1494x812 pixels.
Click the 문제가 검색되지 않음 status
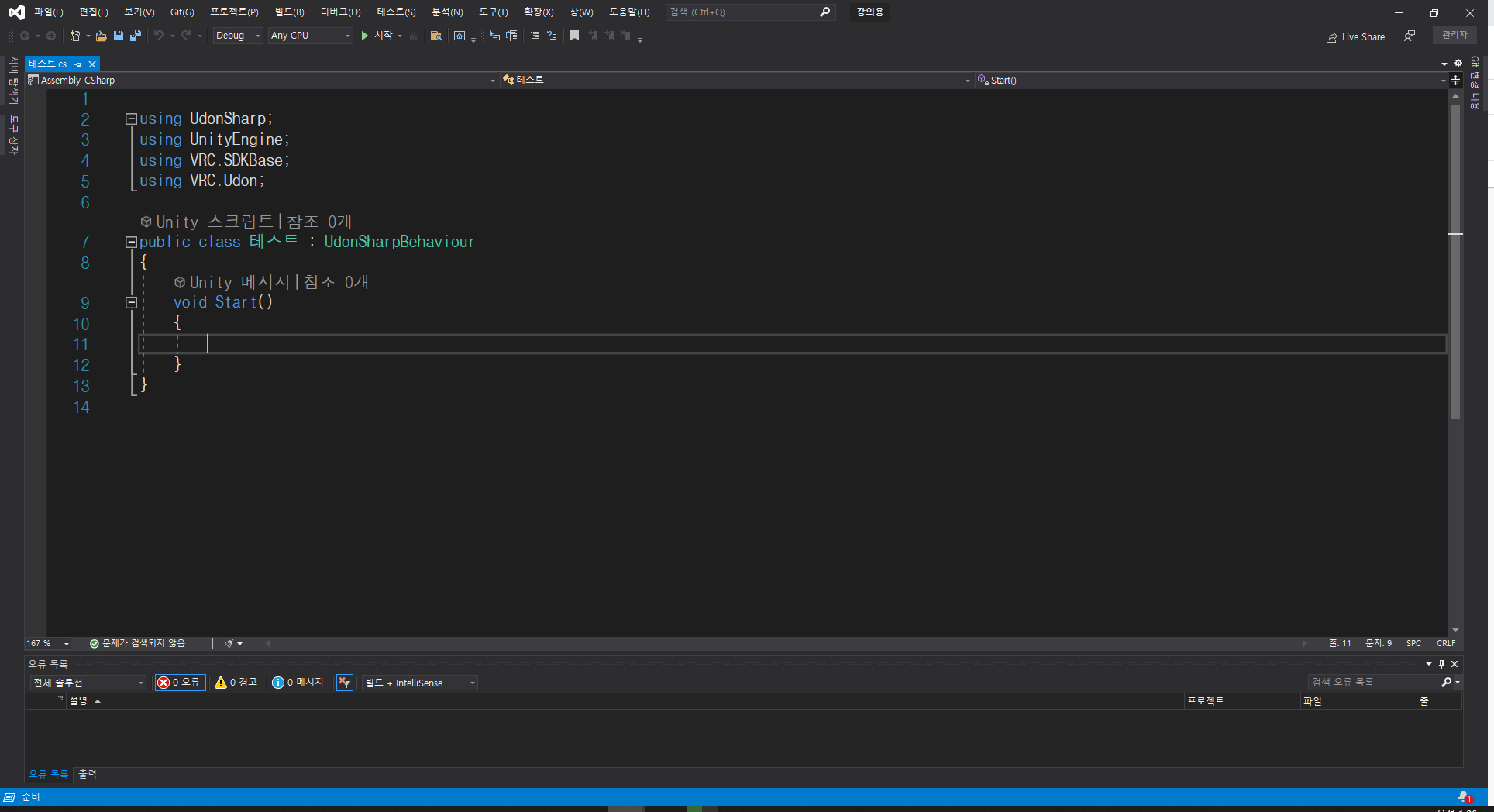[138, 644]
